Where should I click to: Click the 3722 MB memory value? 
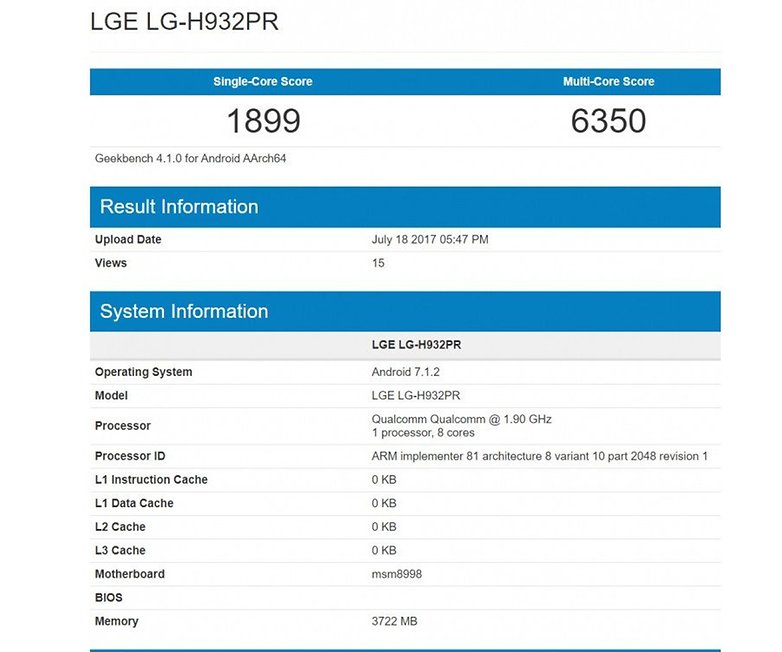[x=394, y=621]
